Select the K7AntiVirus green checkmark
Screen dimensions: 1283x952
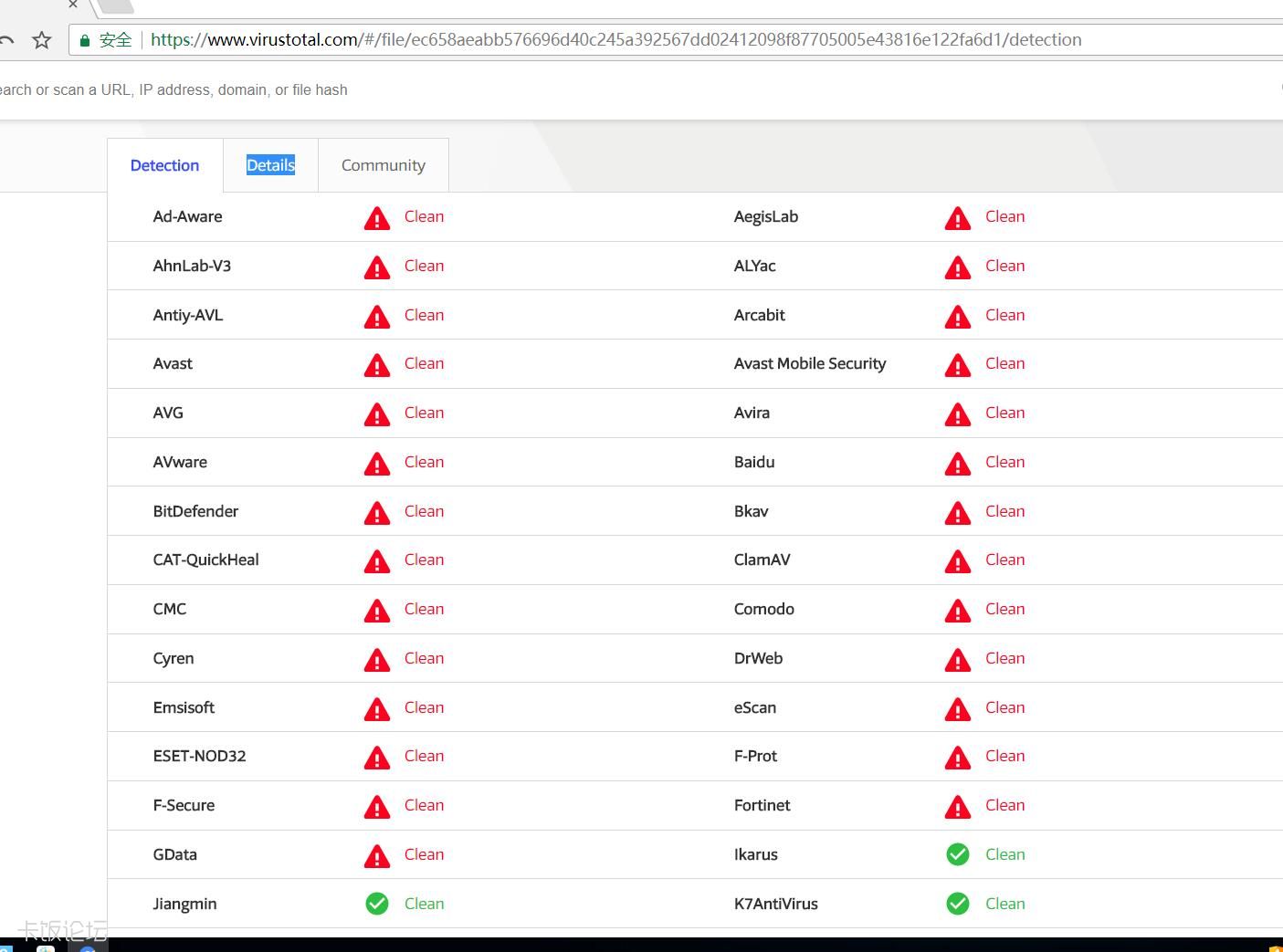pos(958,904)
